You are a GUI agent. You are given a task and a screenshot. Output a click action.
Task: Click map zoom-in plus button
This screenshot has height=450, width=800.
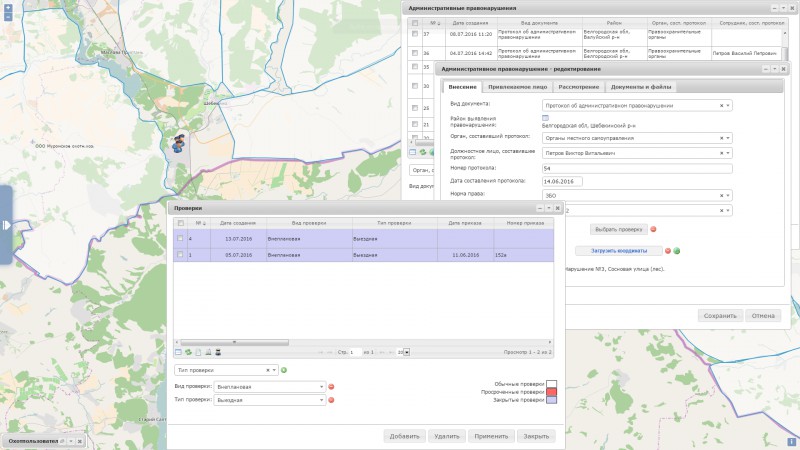7,7
